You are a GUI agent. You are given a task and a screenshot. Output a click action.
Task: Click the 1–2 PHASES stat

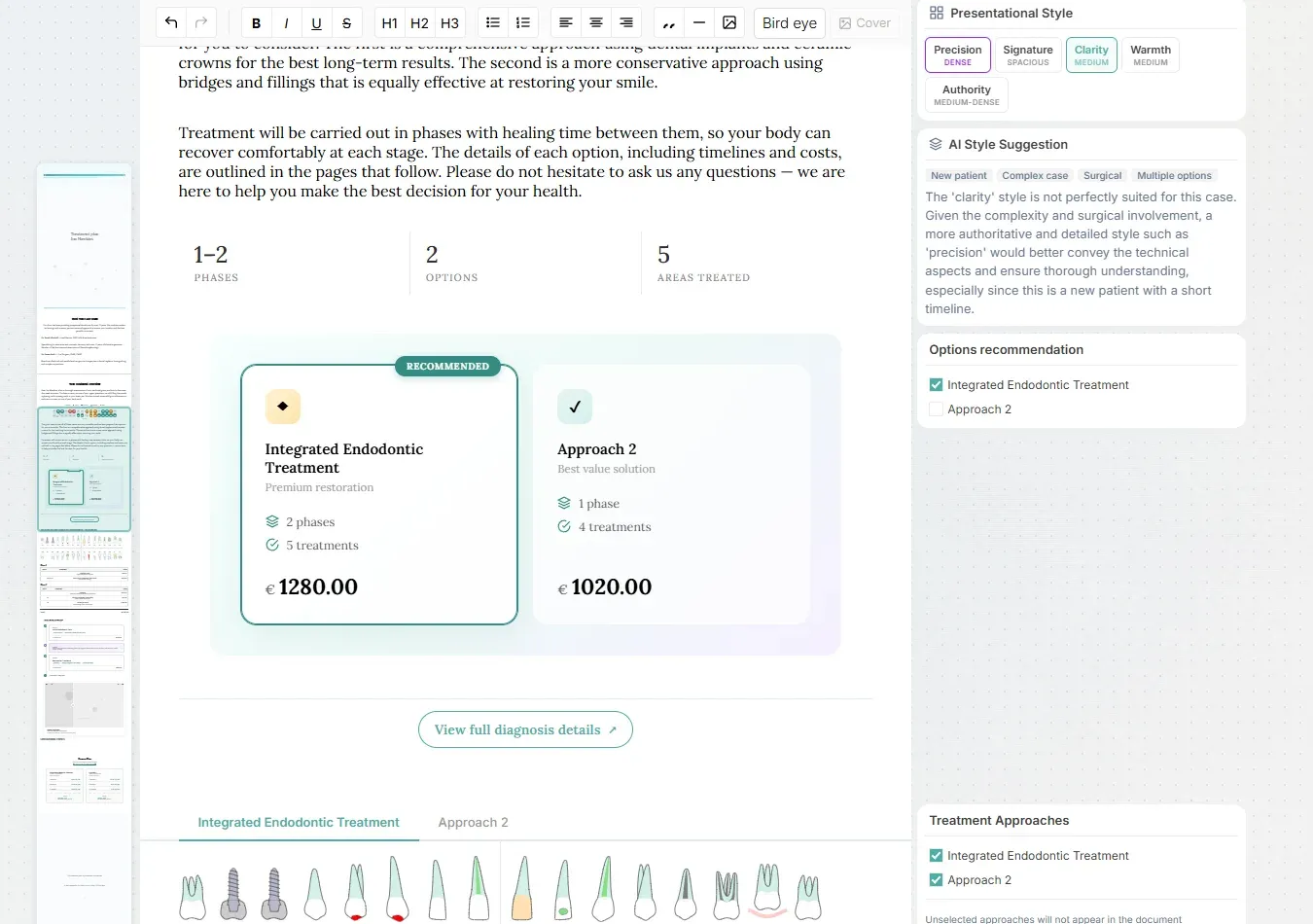point(216,263)
